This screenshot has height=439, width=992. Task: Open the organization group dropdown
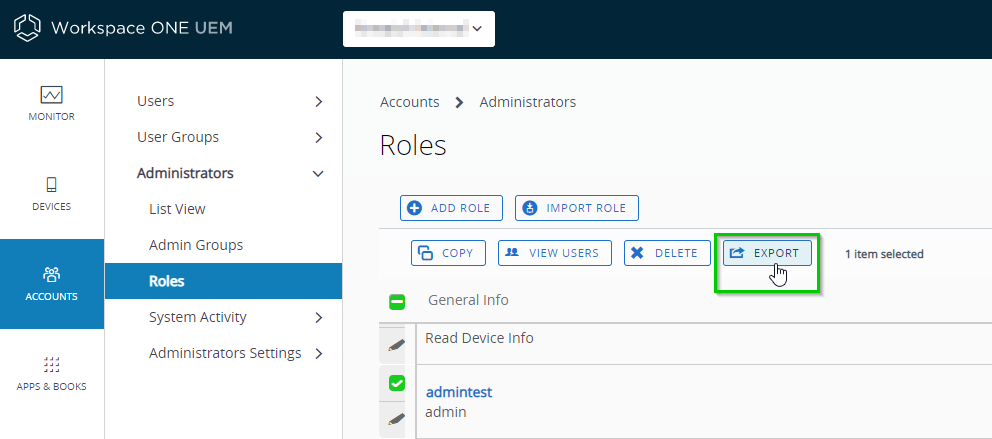(x=418, y=29)
